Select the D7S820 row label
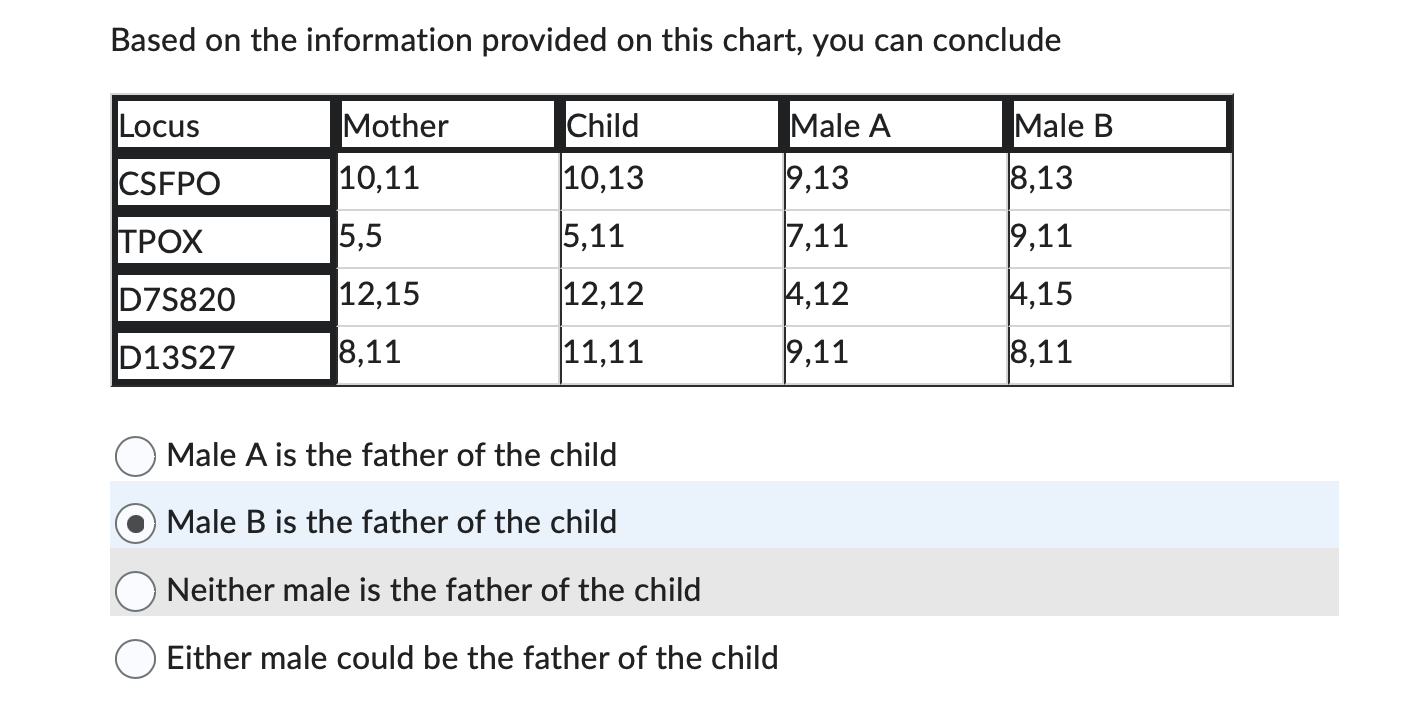 coord(175,296)
